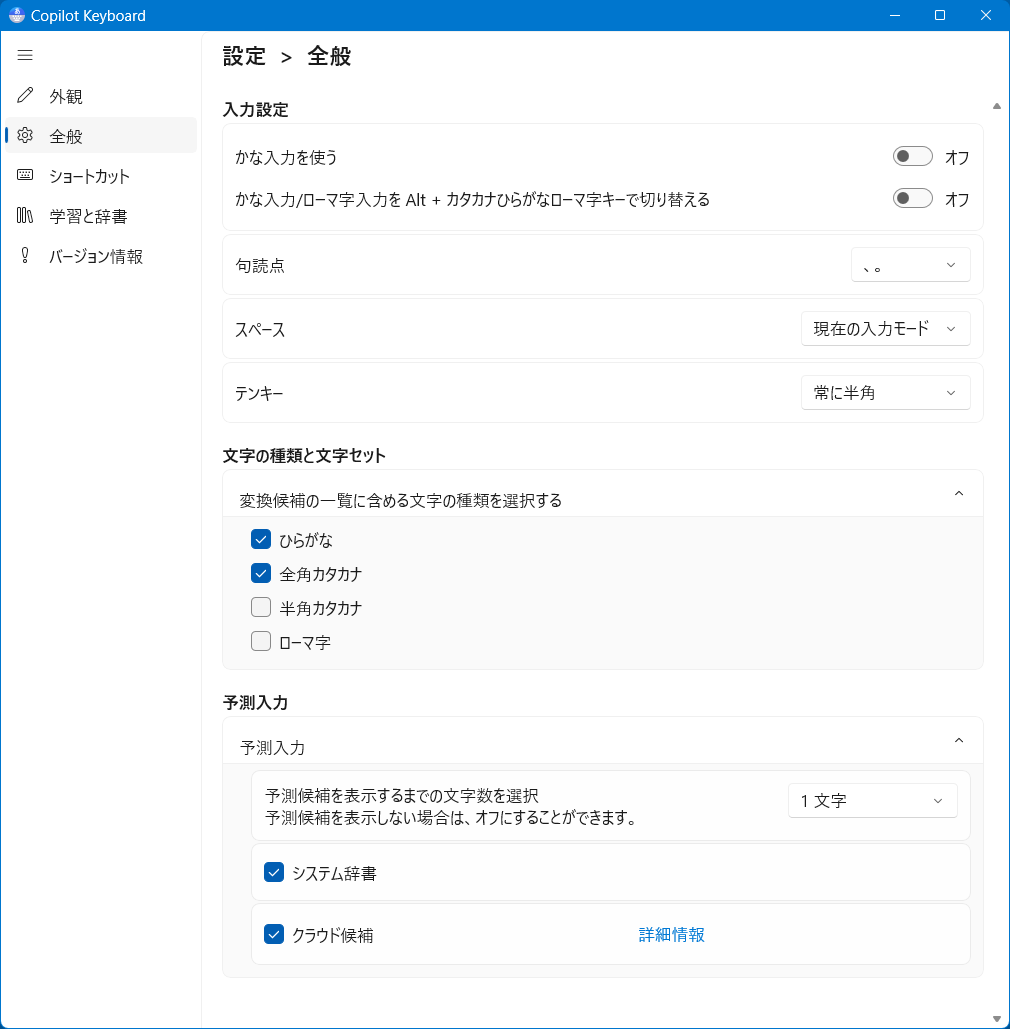Minimize the Copilot Keyboard window
The width and height of the screenshot is (1010, 1029).
894,15
